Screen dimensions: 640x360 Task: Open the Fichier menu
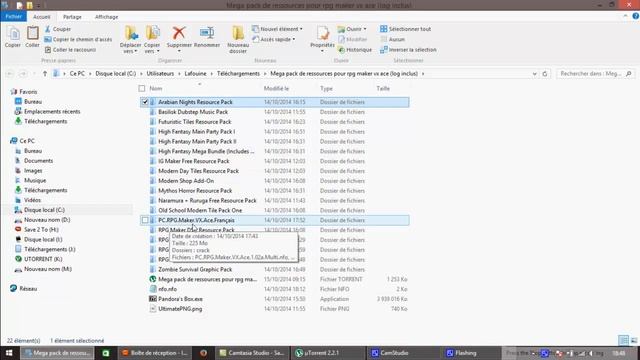pos(13,17)
